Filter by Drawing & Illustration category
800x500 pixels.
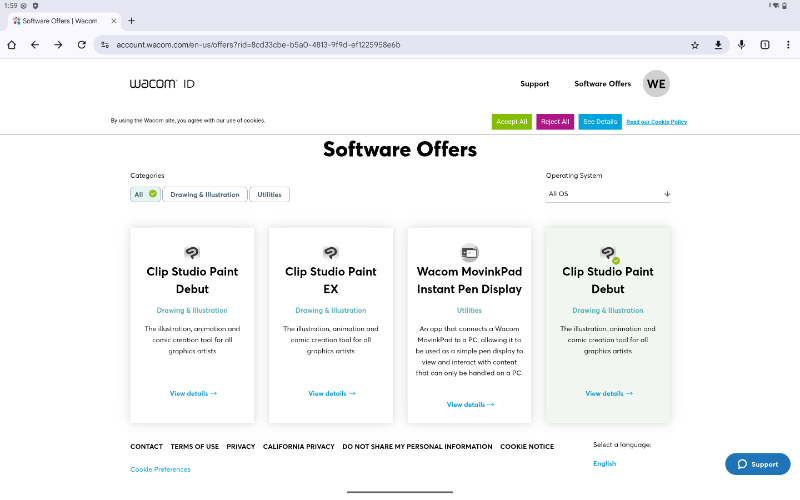point(205,194)
